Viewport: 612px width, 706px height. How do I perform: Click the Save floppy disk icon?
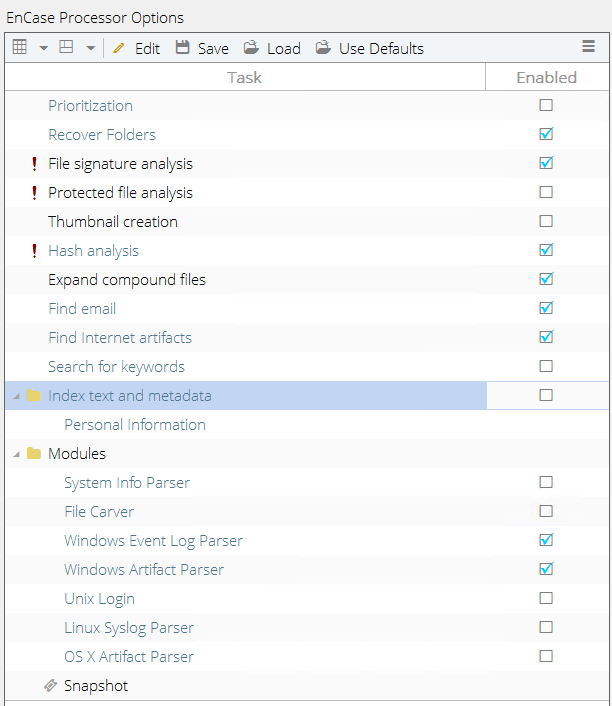[x=182, y=47]
